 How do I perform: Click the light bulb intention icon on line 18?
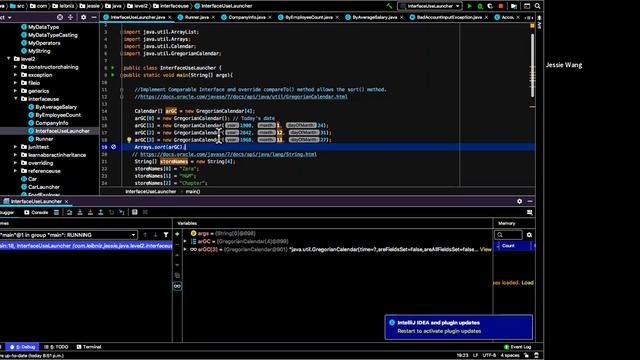click(129, 140)
